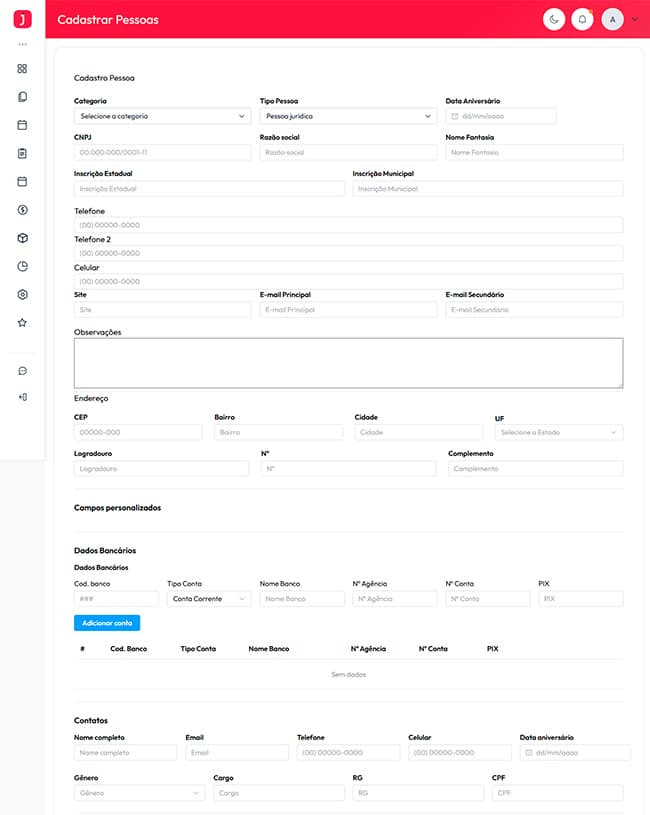Expand the user menu chevron beside avatar
Screen dimensions: 650x815
[635, 20]
